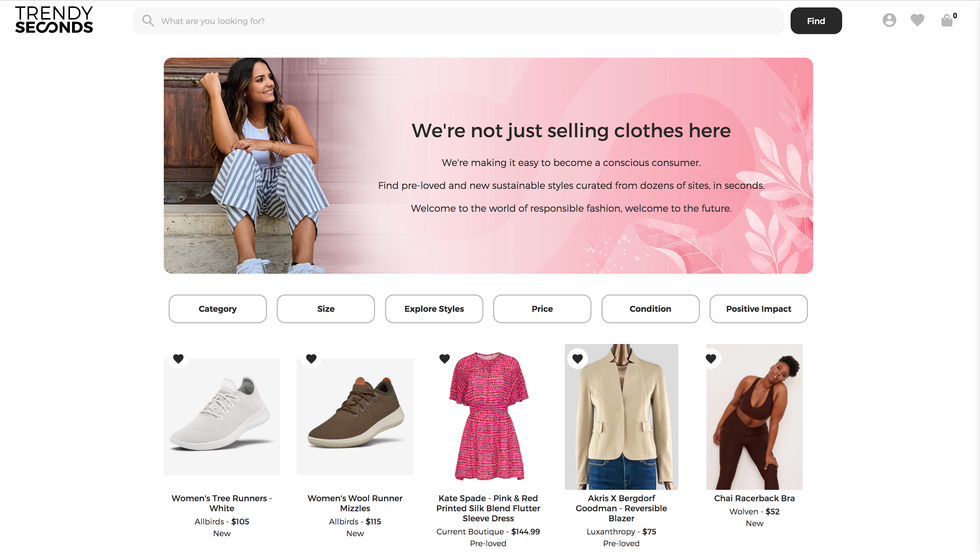Screen dimensions: 980x553
Task: Favorite the Kate Spade pink dress
Action: click(x=445, y=359)
